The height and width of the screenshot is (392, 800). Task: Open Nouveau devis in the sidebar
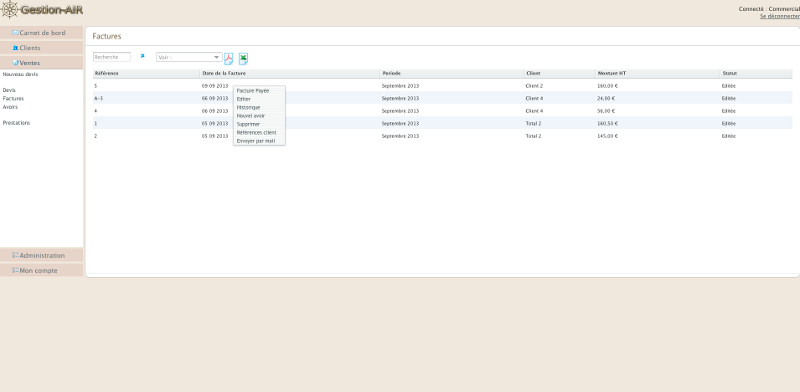point(20,74)
